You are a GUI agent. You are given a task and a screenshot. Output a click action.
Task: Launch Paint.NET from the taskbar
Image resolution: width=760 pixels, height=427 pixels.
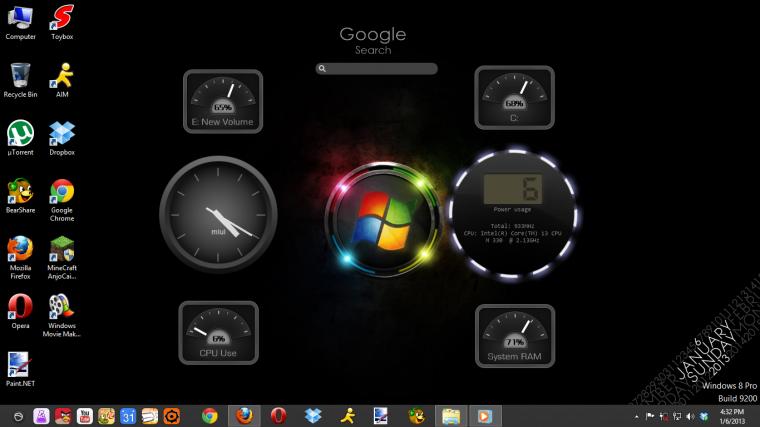[x=381, y=416]
